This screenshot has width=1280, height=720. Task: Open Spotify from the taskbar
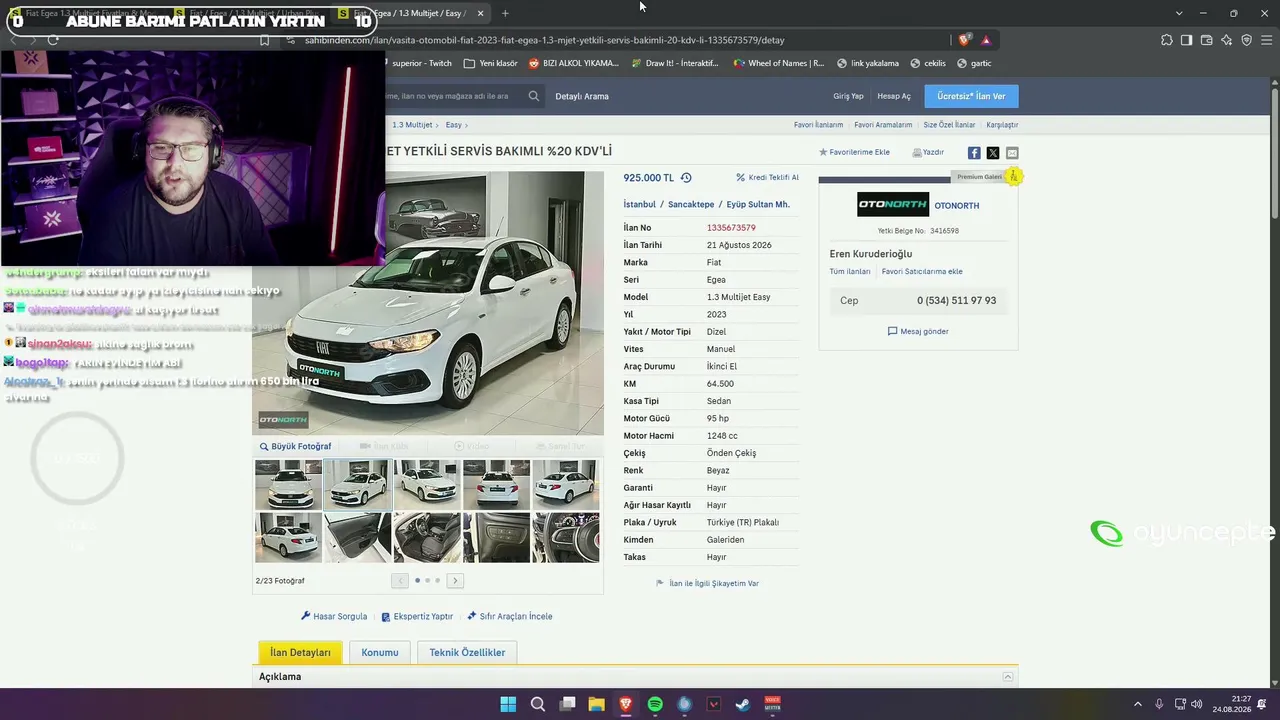(x=655, y=704)
